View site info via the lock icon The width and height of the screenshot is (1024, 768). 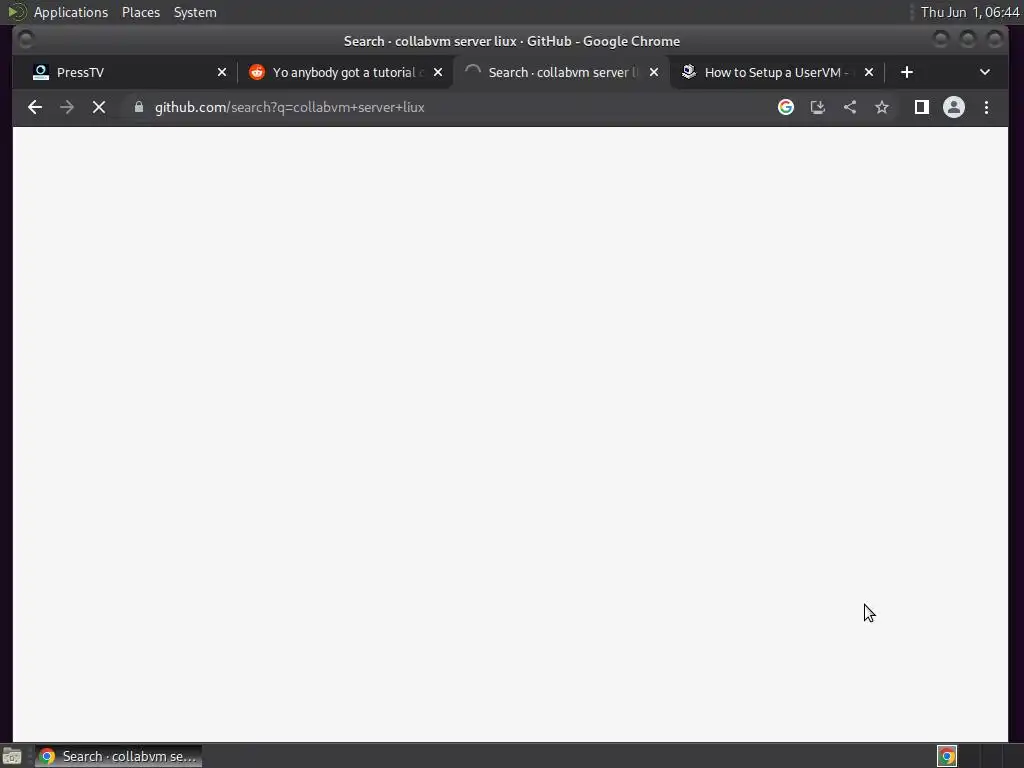click(138, 107)
